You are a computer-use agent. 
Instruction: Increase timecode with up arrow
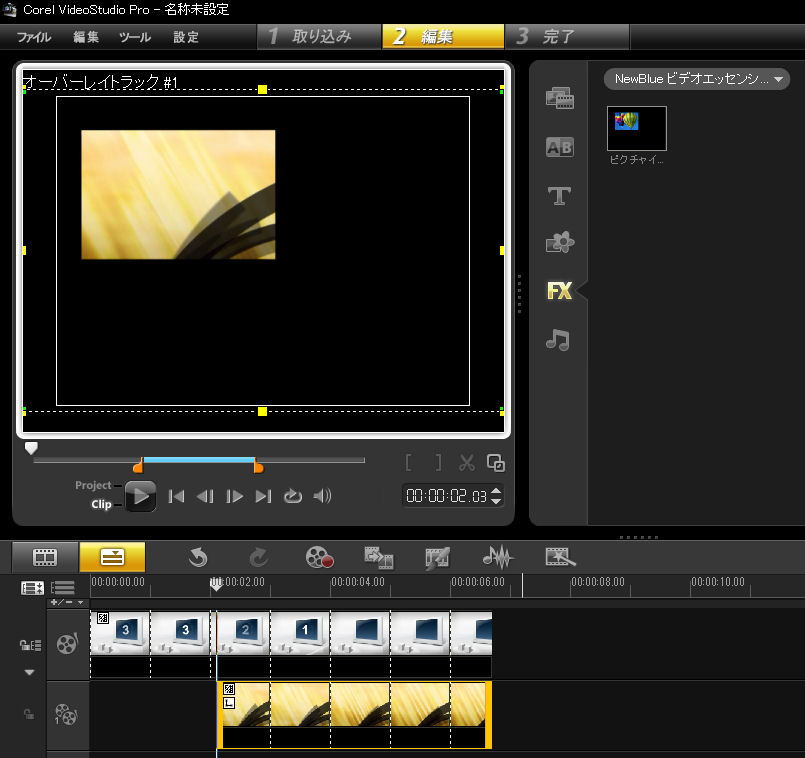pos(496,490)
